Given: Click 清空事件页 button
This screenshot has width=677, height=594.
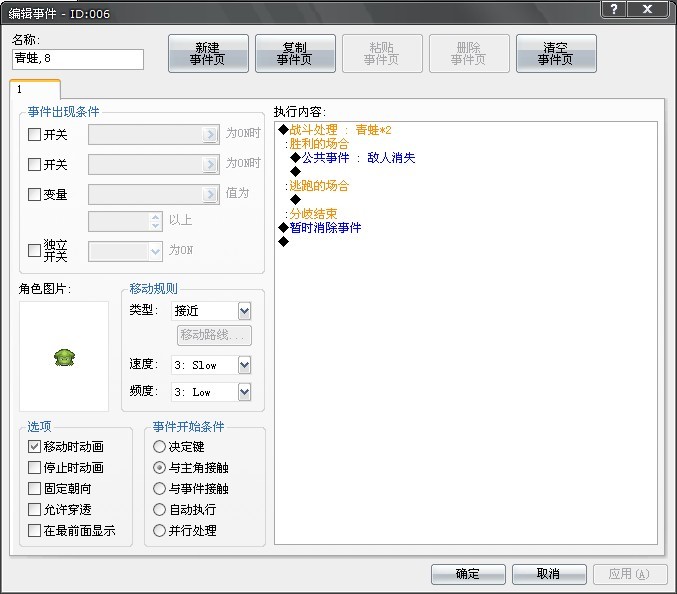Looking at the screenshot, I should coord(556,54).
